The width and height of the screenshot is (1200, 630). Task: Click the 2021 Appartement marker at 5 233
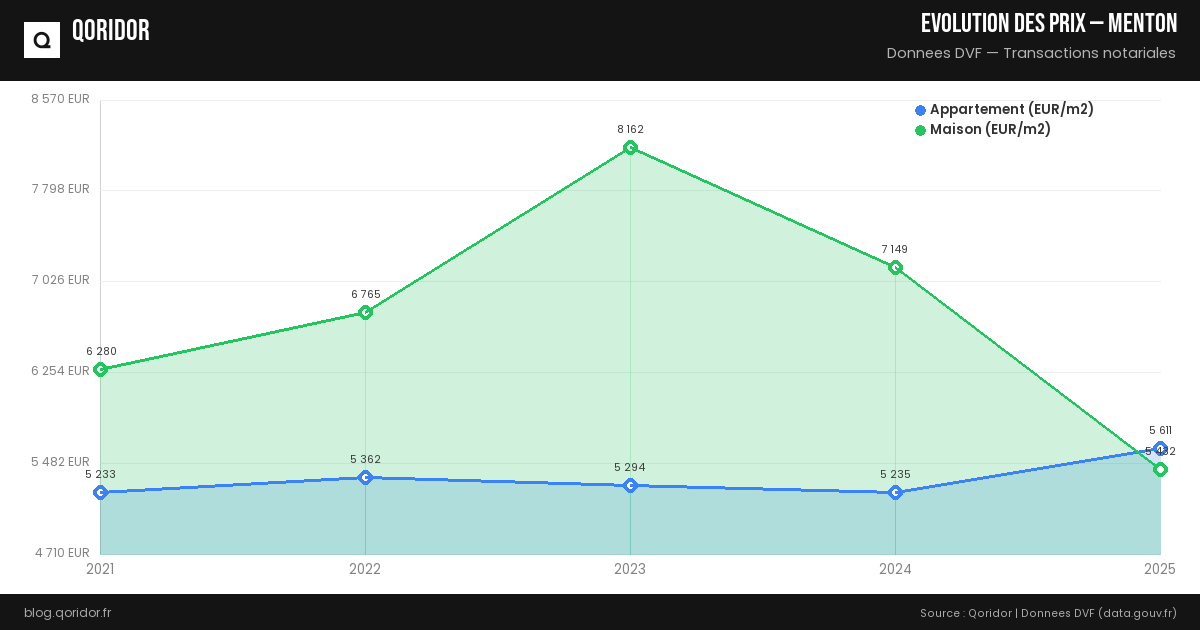[100, 493]
